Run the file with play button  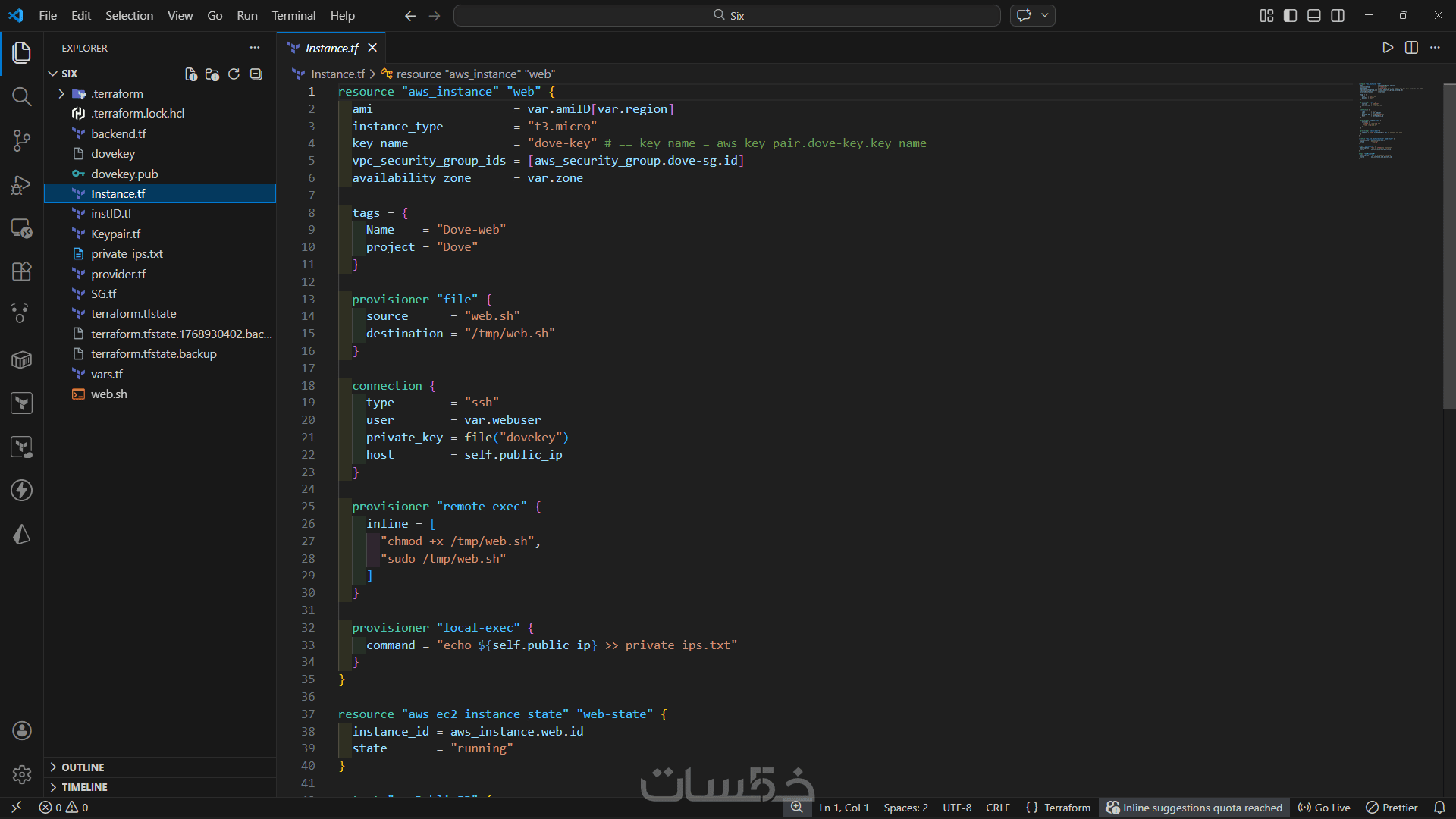pos(1388,48)
